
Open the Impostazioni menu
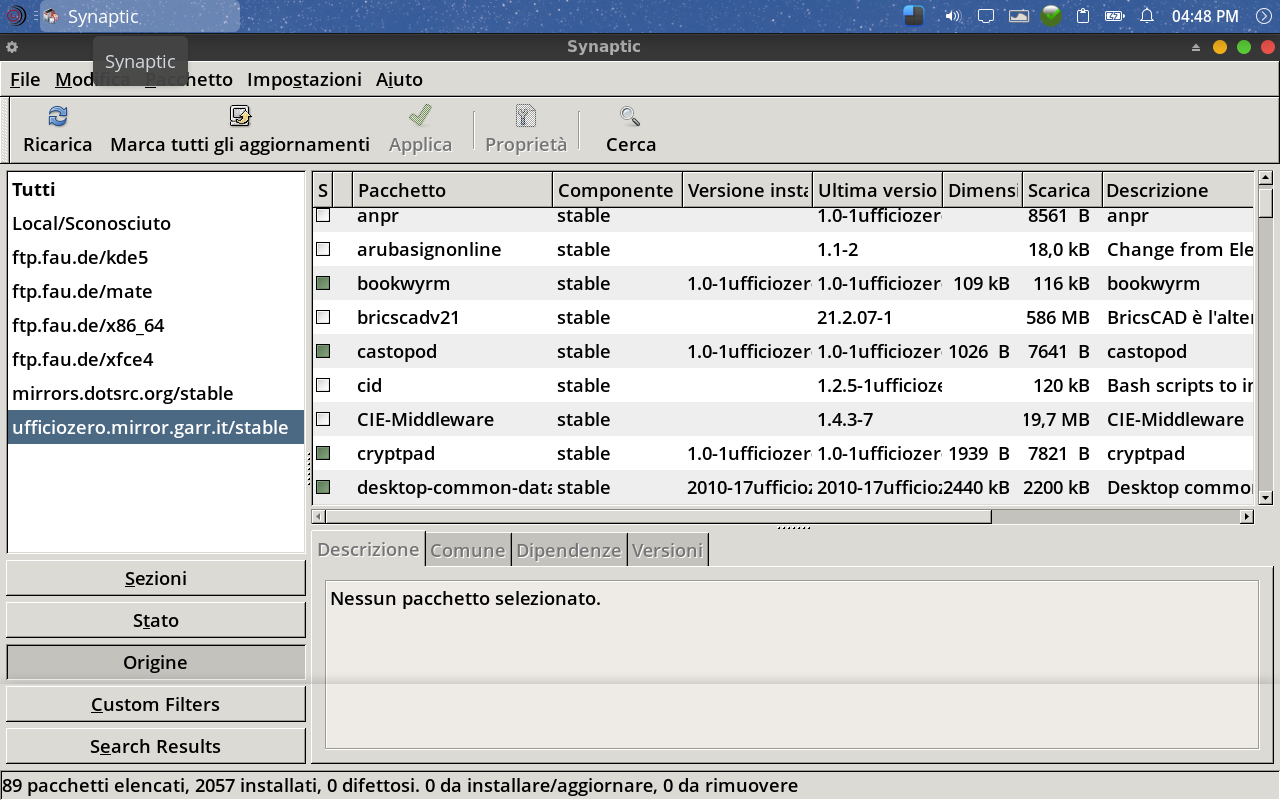(304, 79)
